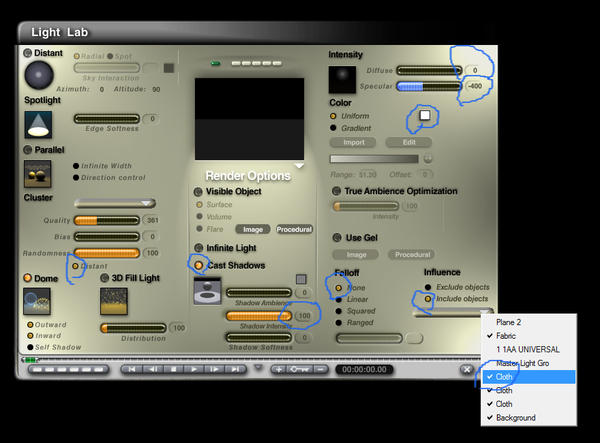Pick the 3D Fill Light thumbnail icon
This screenshot has height=443, width=600.
tap(114, 301)
